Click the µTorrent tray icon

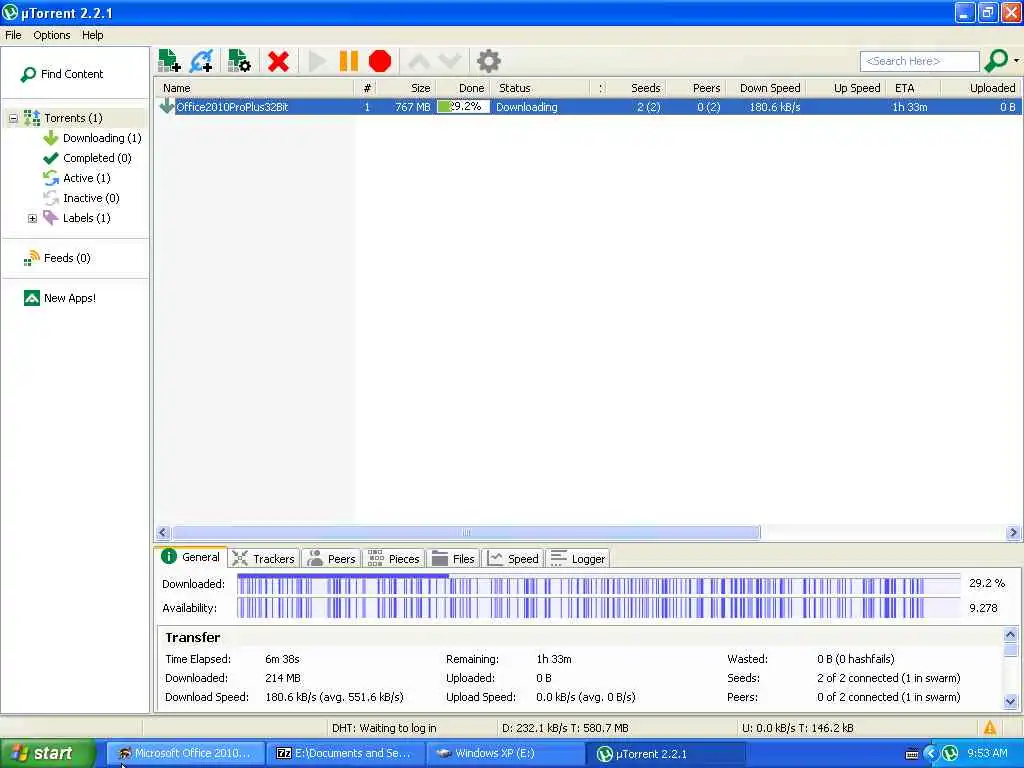point(950,754)
